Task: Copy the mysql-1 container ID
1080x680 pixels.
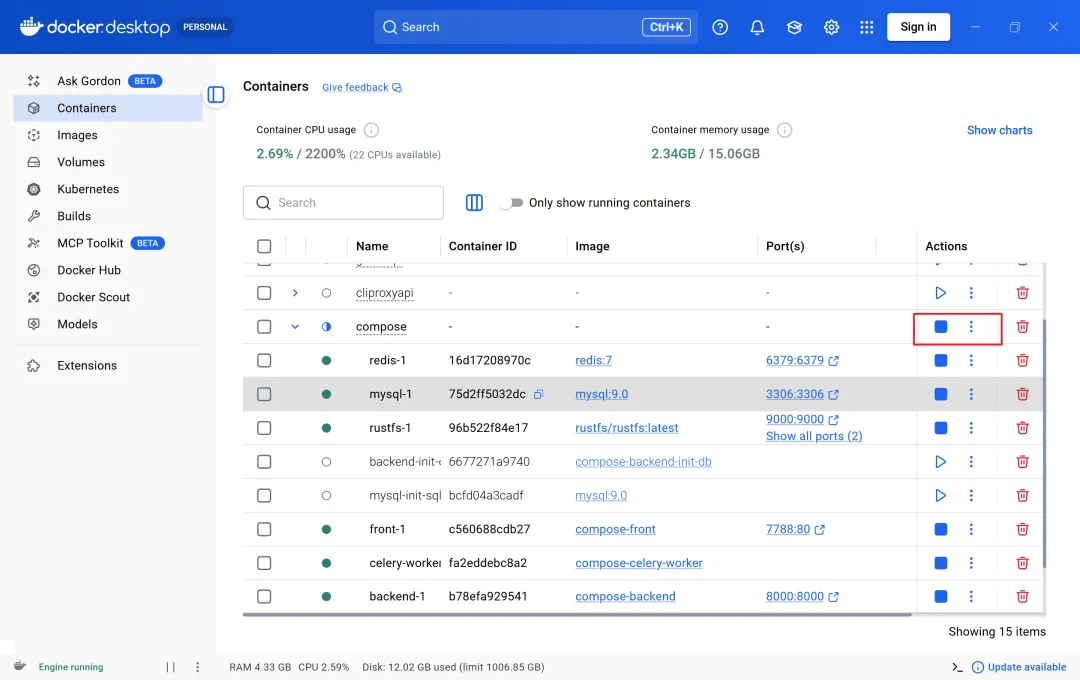Action: pos(539,394)
